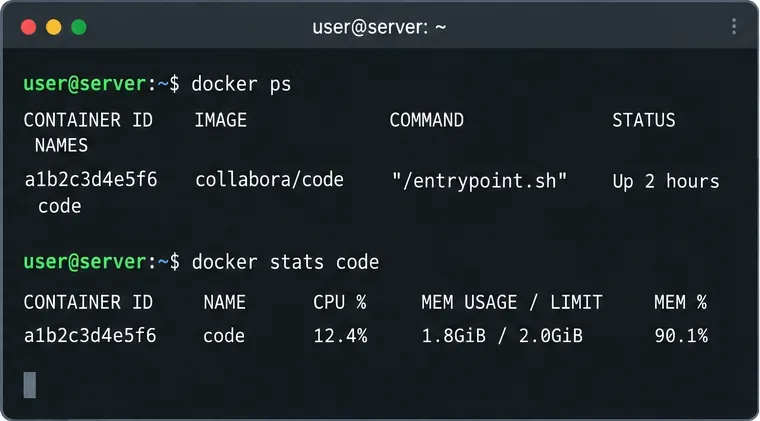
Task: Click CONTAINER ID header in docker ps output
Action: [88, 120]
